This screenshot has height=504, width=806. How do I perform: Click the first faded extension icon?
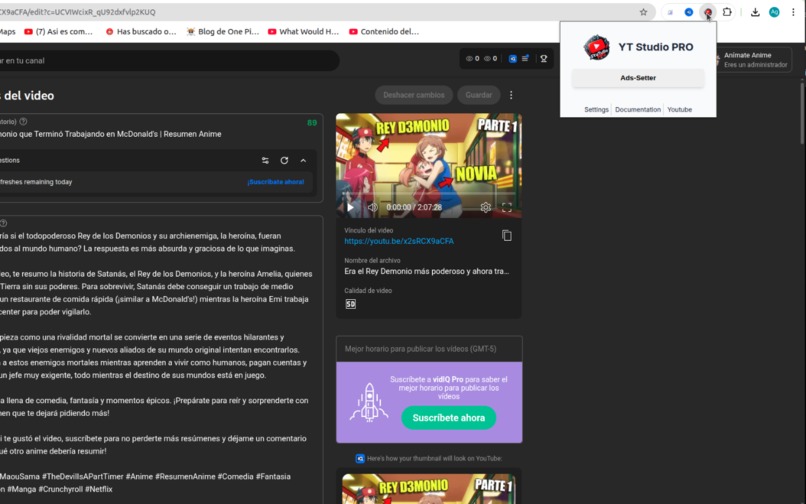[670, 12]
